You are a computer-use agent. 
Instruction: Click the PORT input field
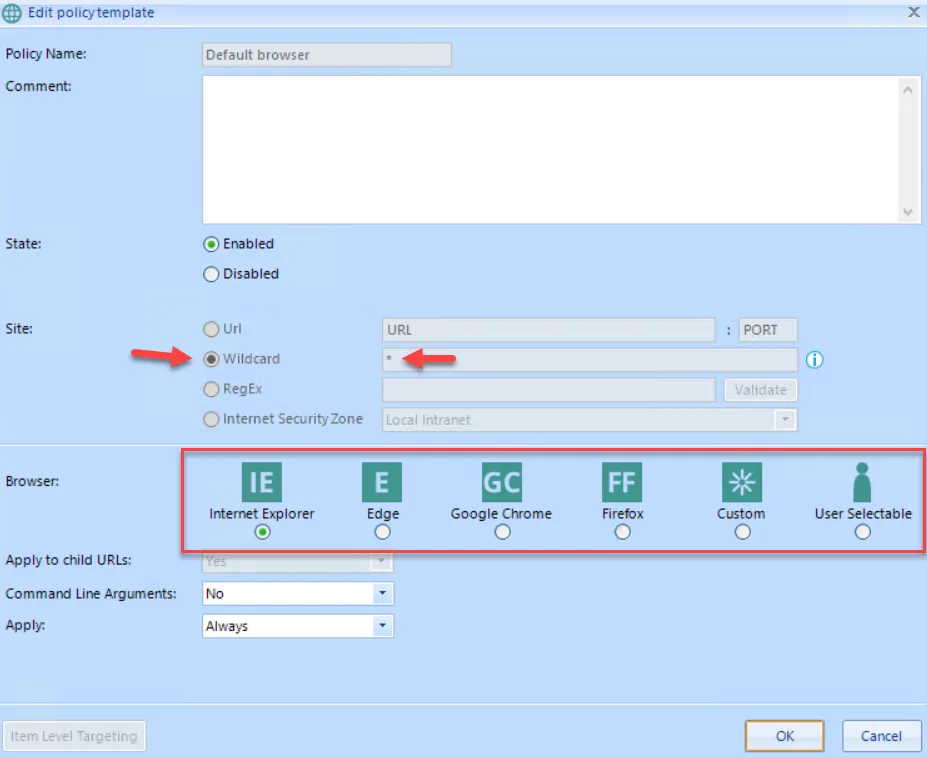pos(768,330)
